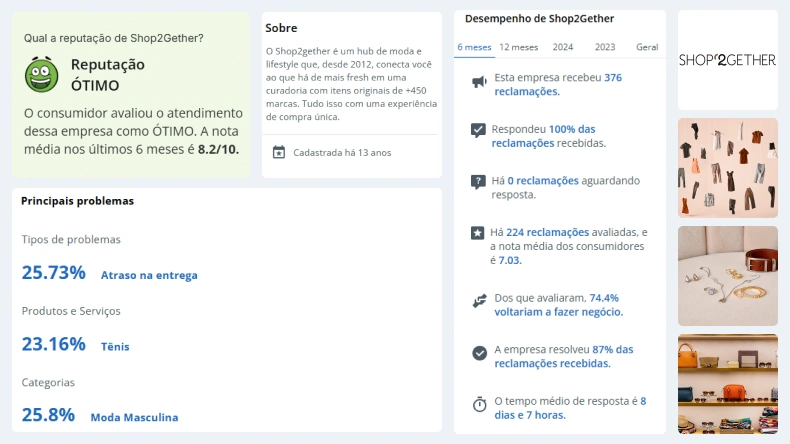Open the 2023 performance tab
Image resolution: width=790 pixels, height=444 pixels.
point(605,47)
